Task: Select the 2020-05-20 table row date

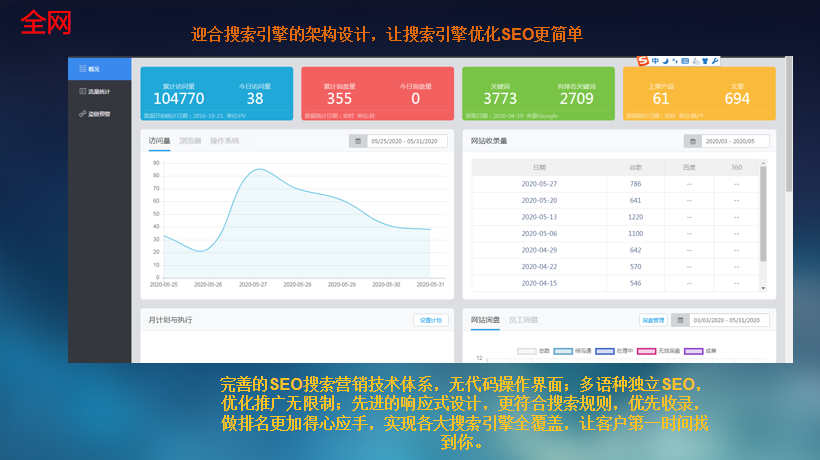Action: pos(539,201)
